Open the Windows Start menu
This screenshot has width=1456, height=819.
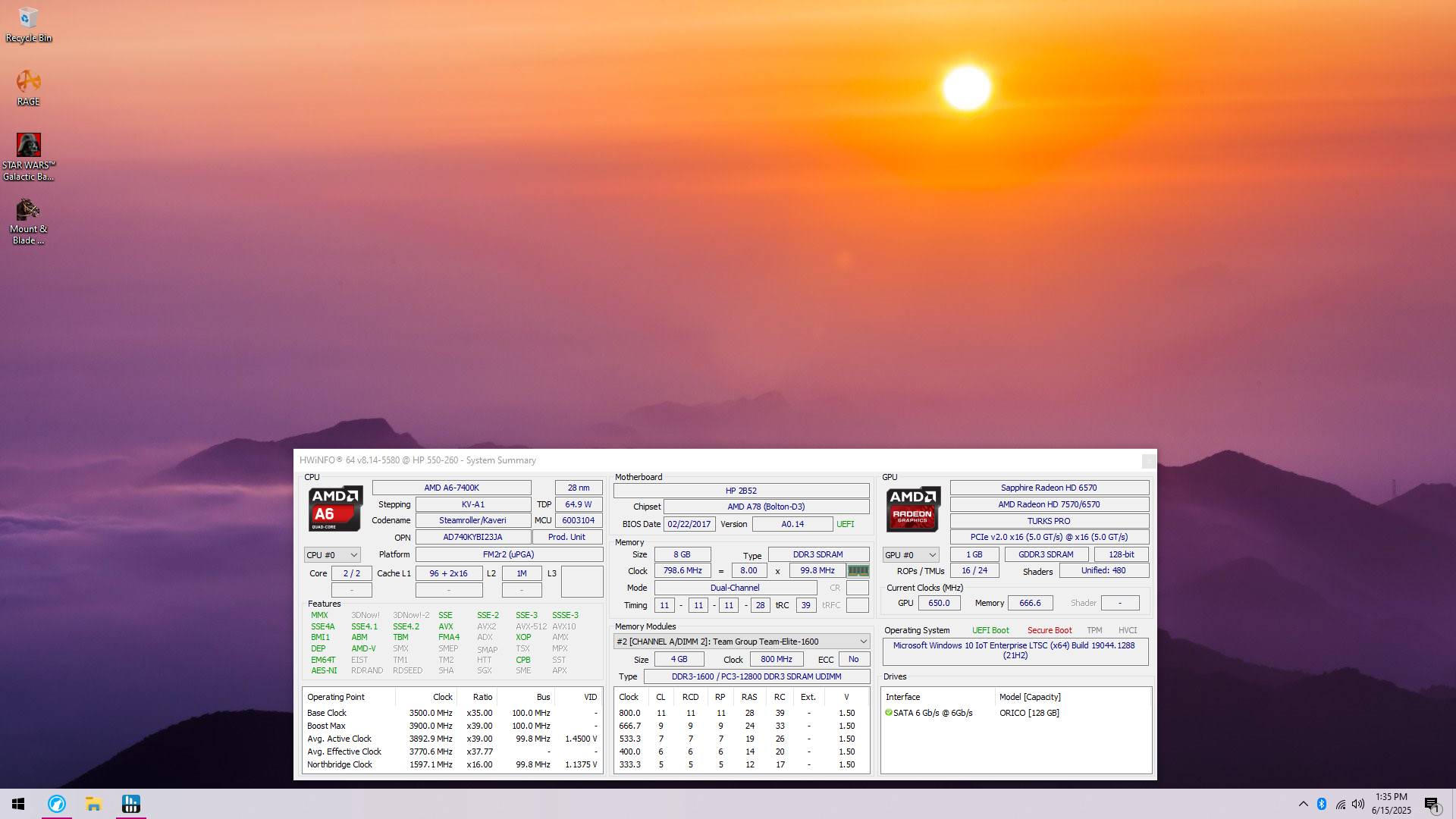tap(18, 804)
